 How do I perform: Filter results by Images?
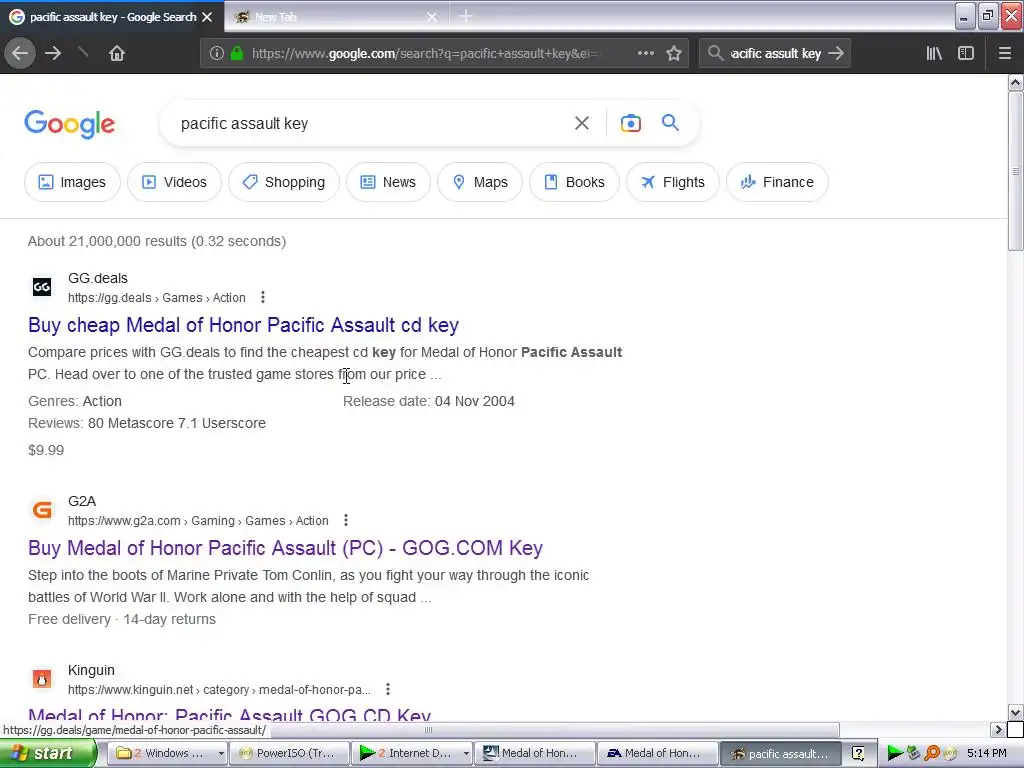72,182
